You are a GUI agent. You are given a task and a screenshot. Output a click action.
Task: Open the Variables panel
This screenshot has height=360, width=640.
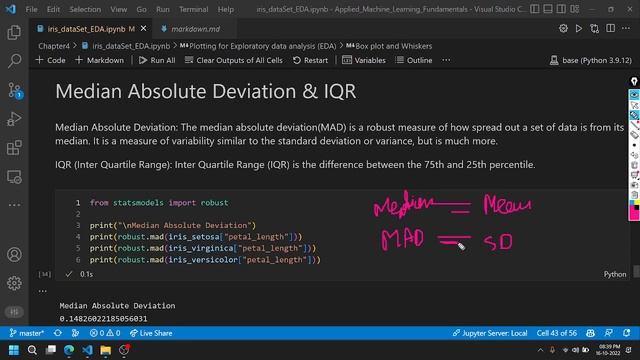pos(364,60)
